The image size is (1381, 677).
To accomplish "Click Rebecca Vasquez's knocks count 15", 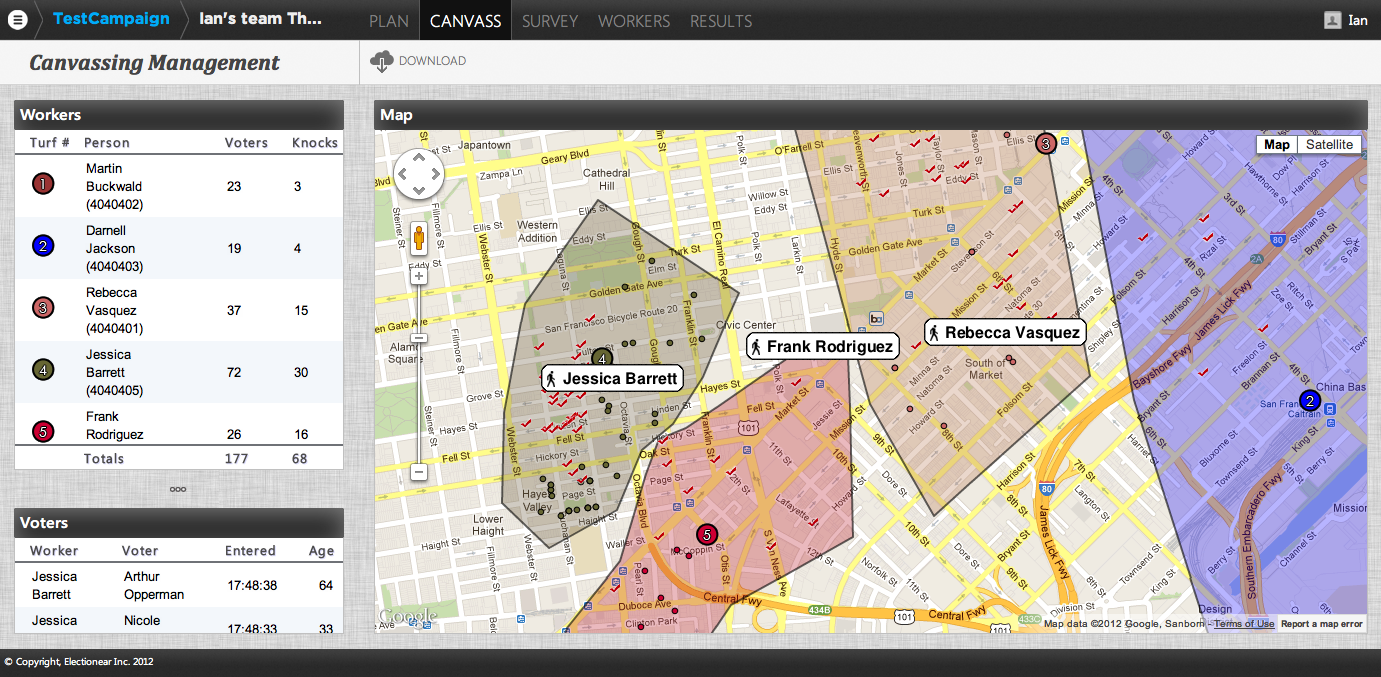I will tap(301, 310).
